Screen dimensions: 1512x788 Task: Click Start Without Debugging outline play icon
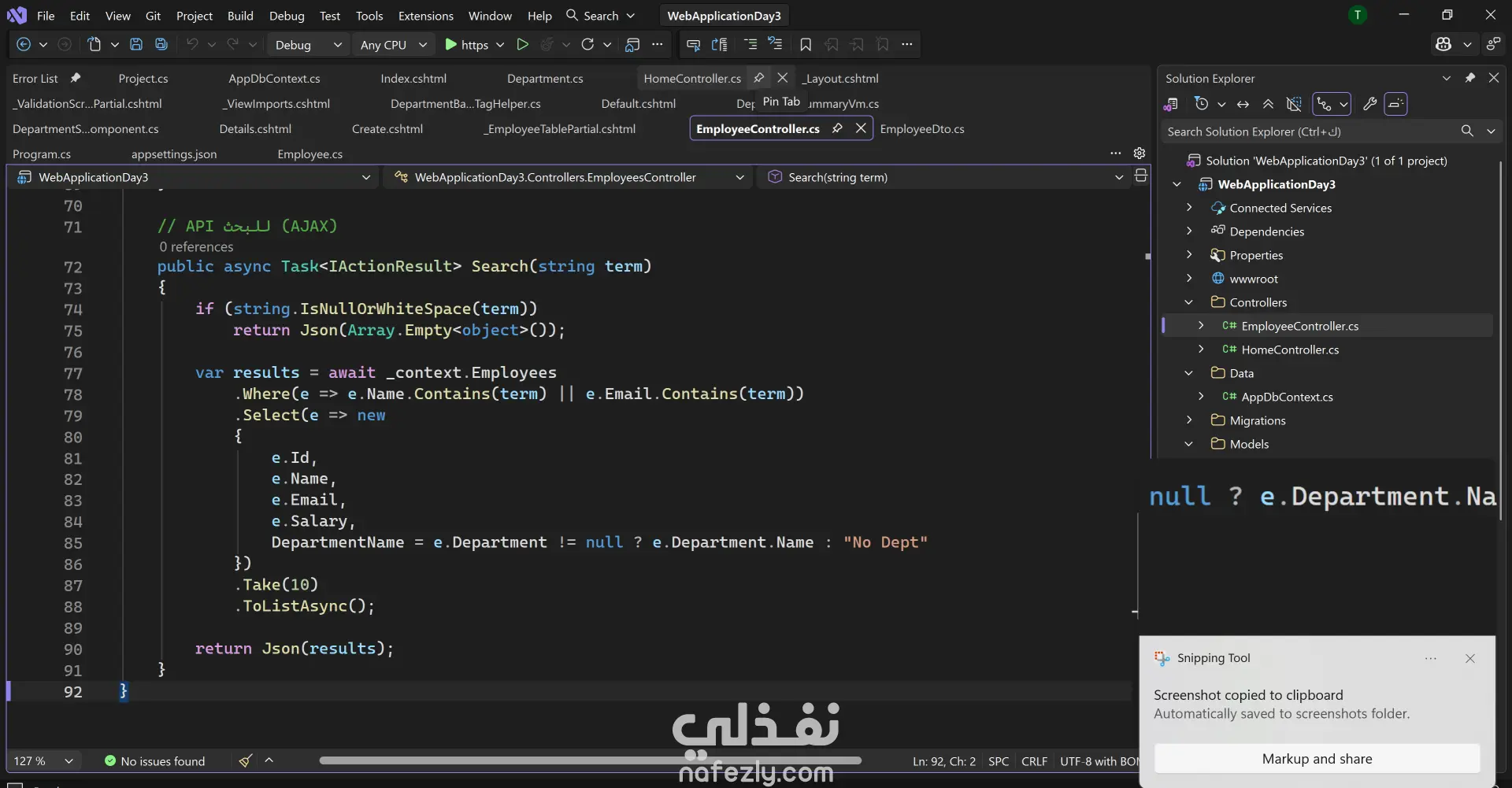click(522, 45)
